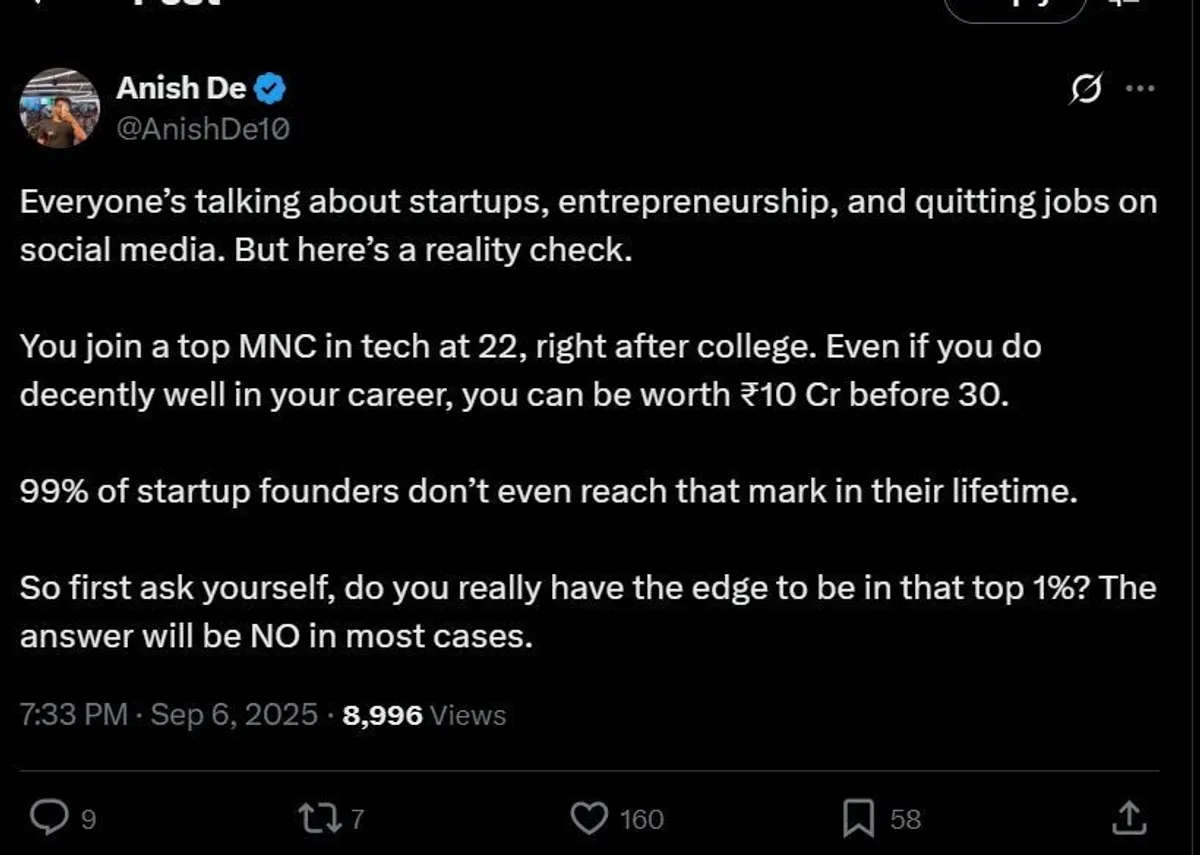This screenshot has width=1200, height=855.
Task: Open the Grok icon beside the post
Action: 1086,90
